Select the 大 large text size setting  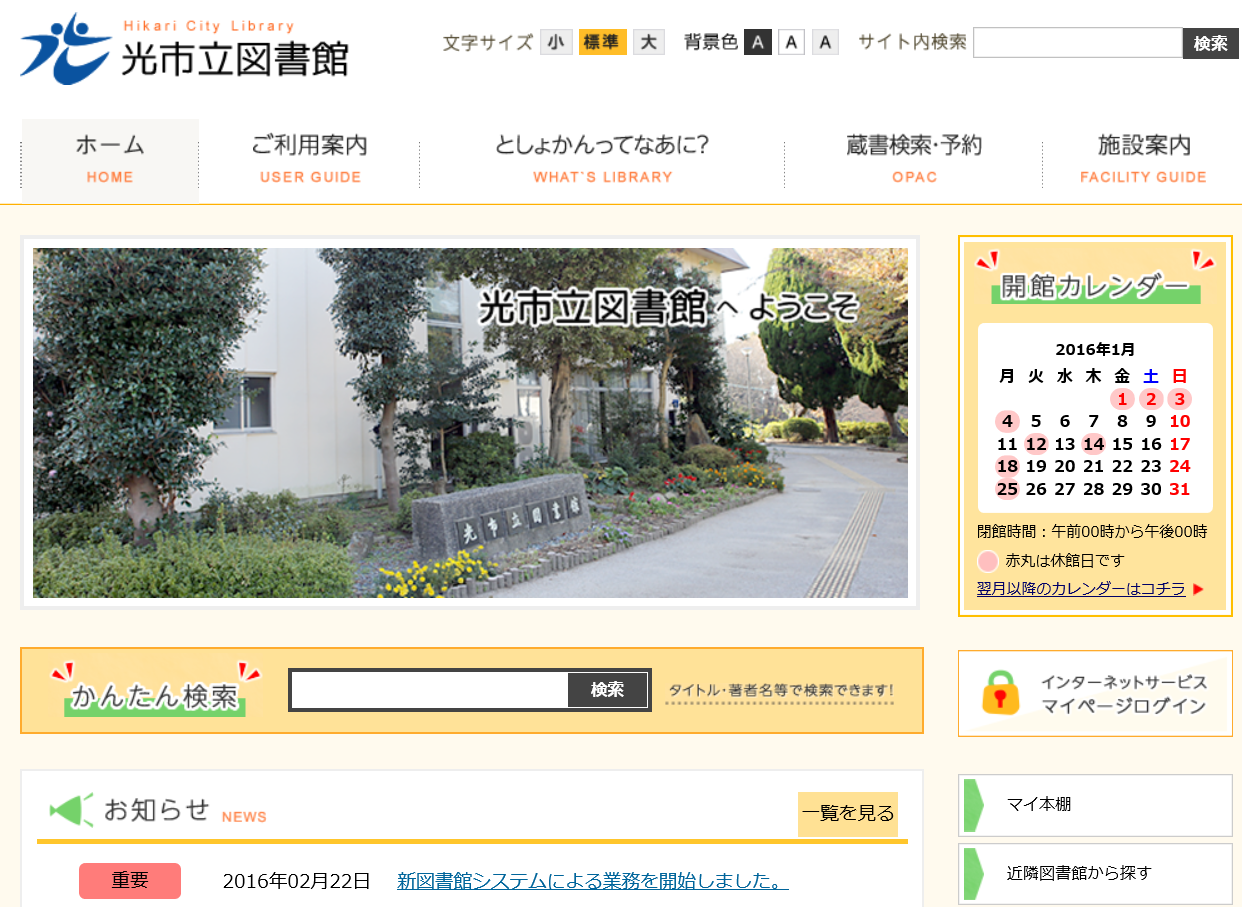pos(647,42)
